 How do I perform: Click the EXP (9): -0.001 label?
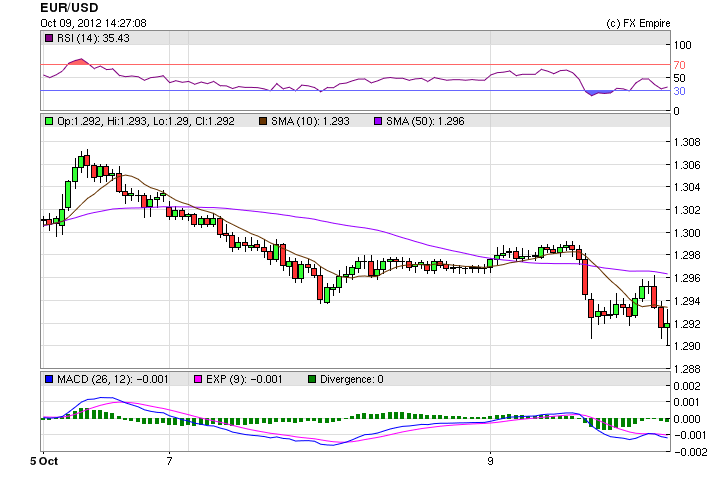(x=244, y=379)
